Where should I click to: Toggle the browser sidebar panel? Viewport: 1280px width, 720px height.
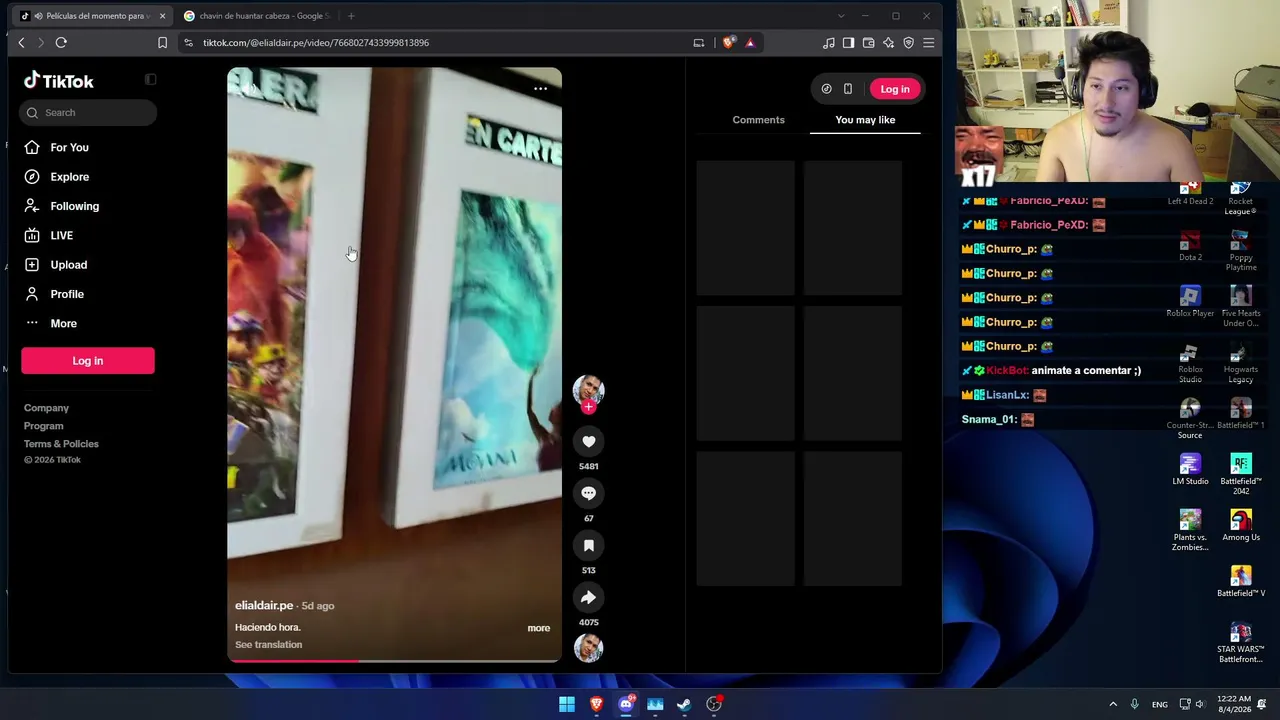848,43
